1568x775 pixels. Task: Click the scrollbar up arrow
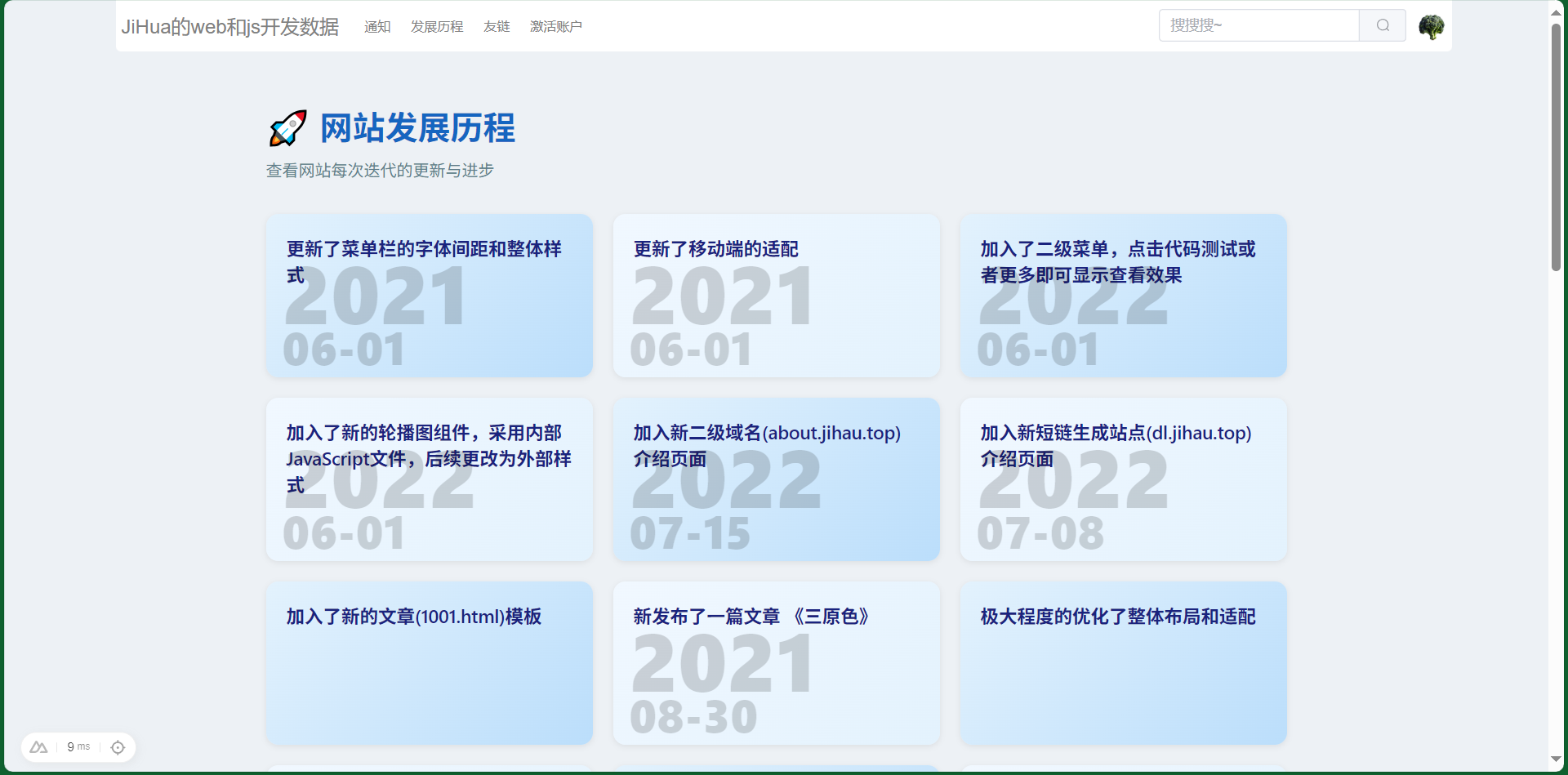(x=1556, y=11)
